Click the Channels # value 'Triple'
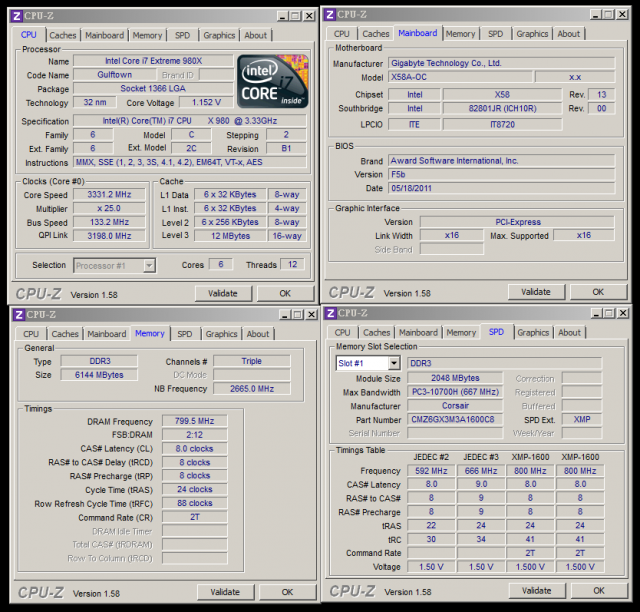The height and width of the screenshot is (612, 640). (x=252, y=361)
